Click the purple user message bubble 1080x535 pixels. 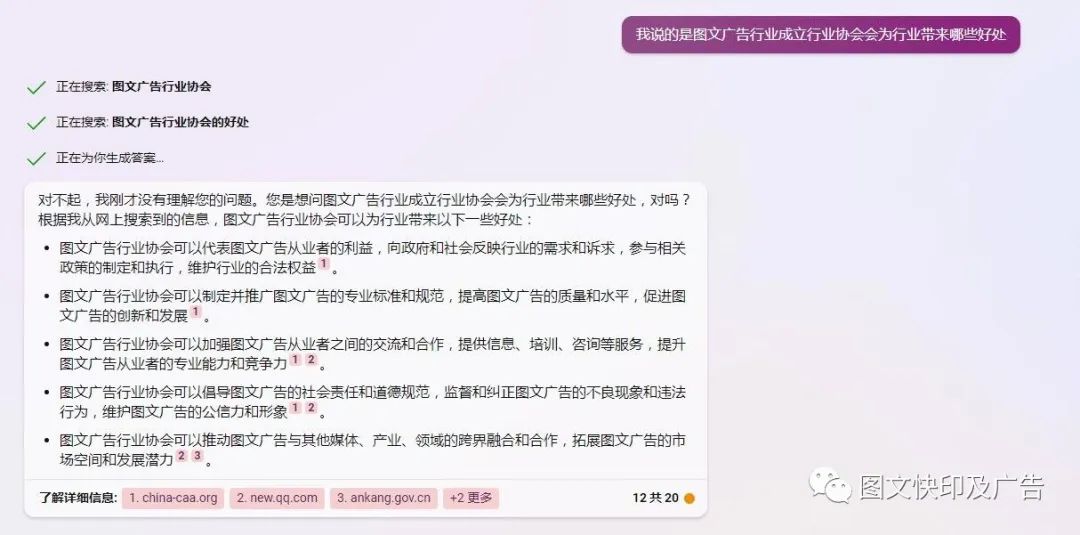(x=820, y=35)
